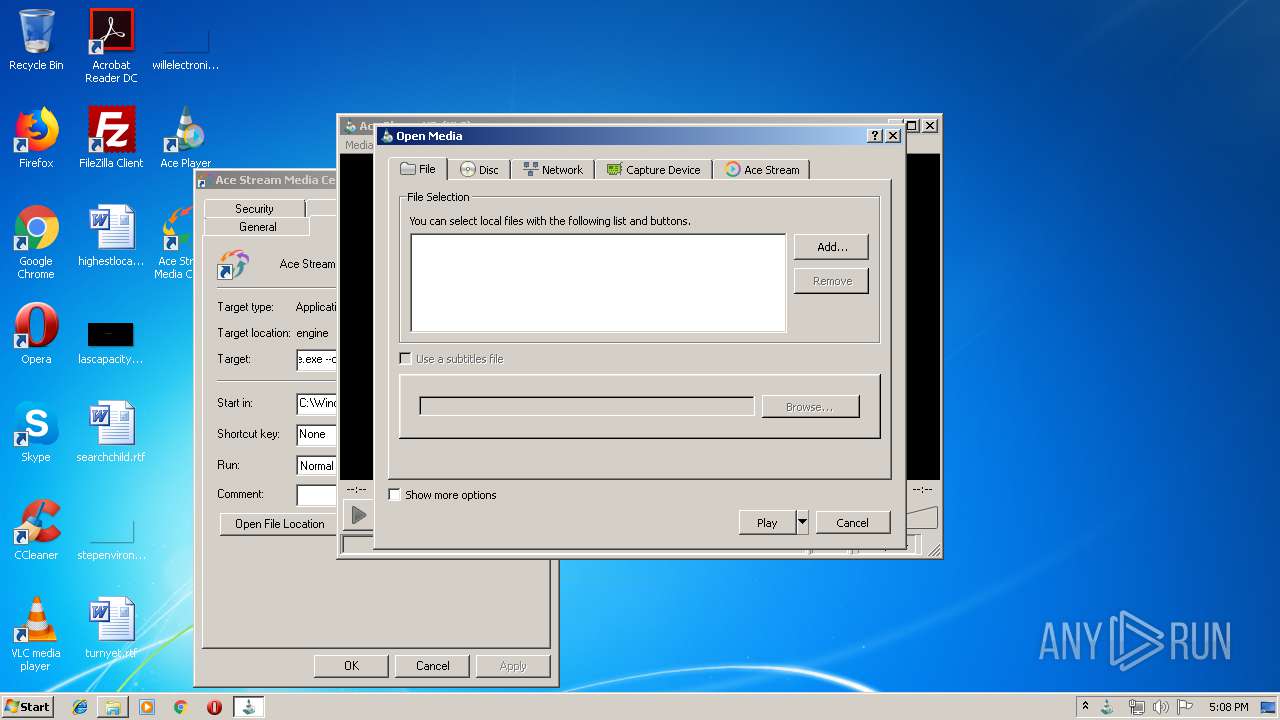Click the Start in field
Screen dimensions: 1280x720
[x=316, y=403]
